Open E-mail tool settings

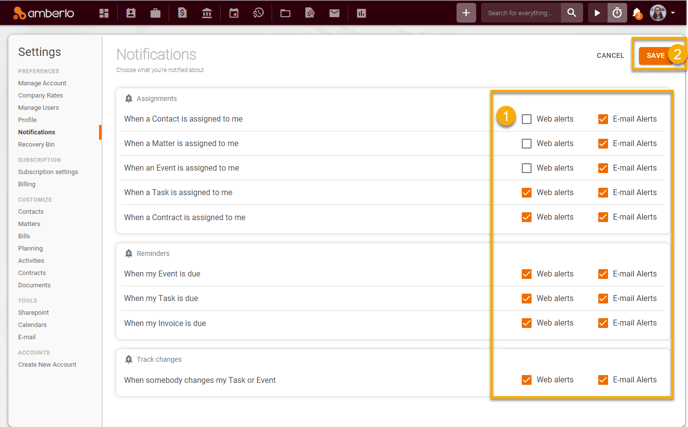pos(27,337)
